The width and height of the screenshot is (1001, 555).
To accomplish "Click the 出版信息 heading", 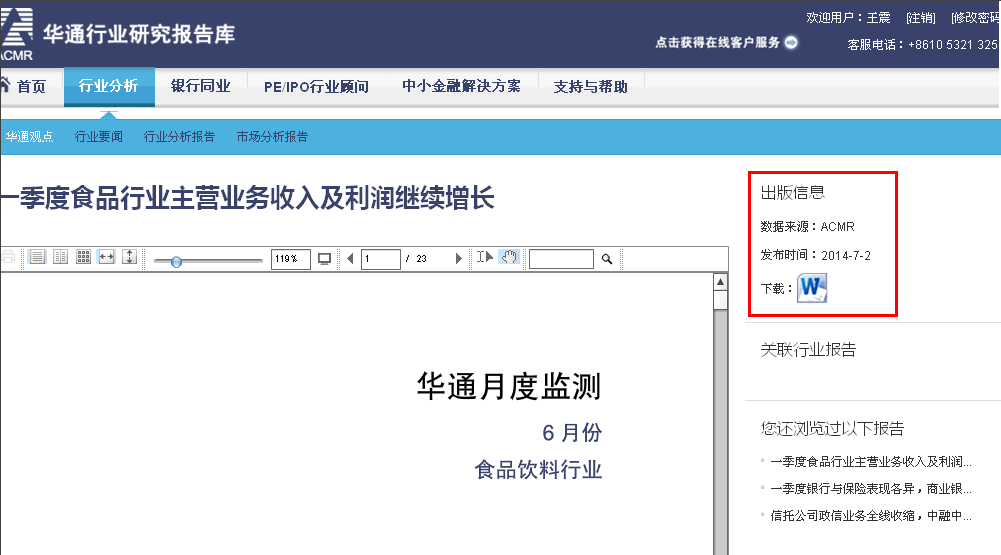I will (792, 193).
